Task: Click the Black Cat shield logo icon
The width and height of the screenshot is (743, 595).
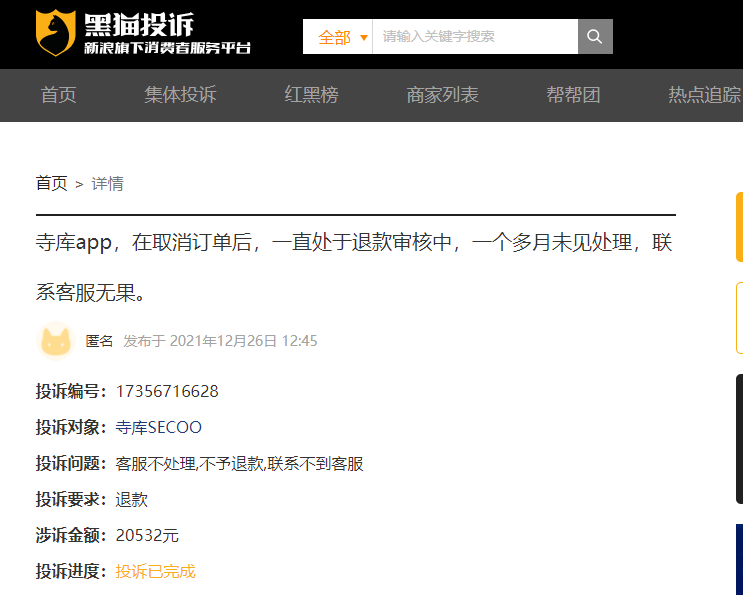Action: pos(55,32)
